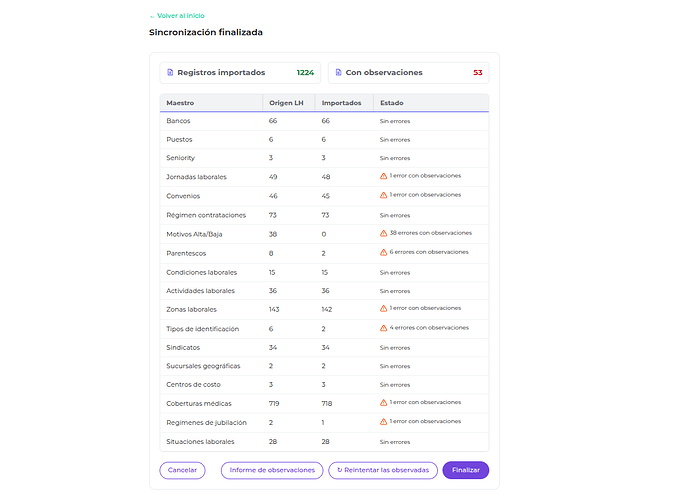Select the Tipos de identificación row name
This screenshot has height=500, width=689.
pyautogui.click(x=203, y=329)
